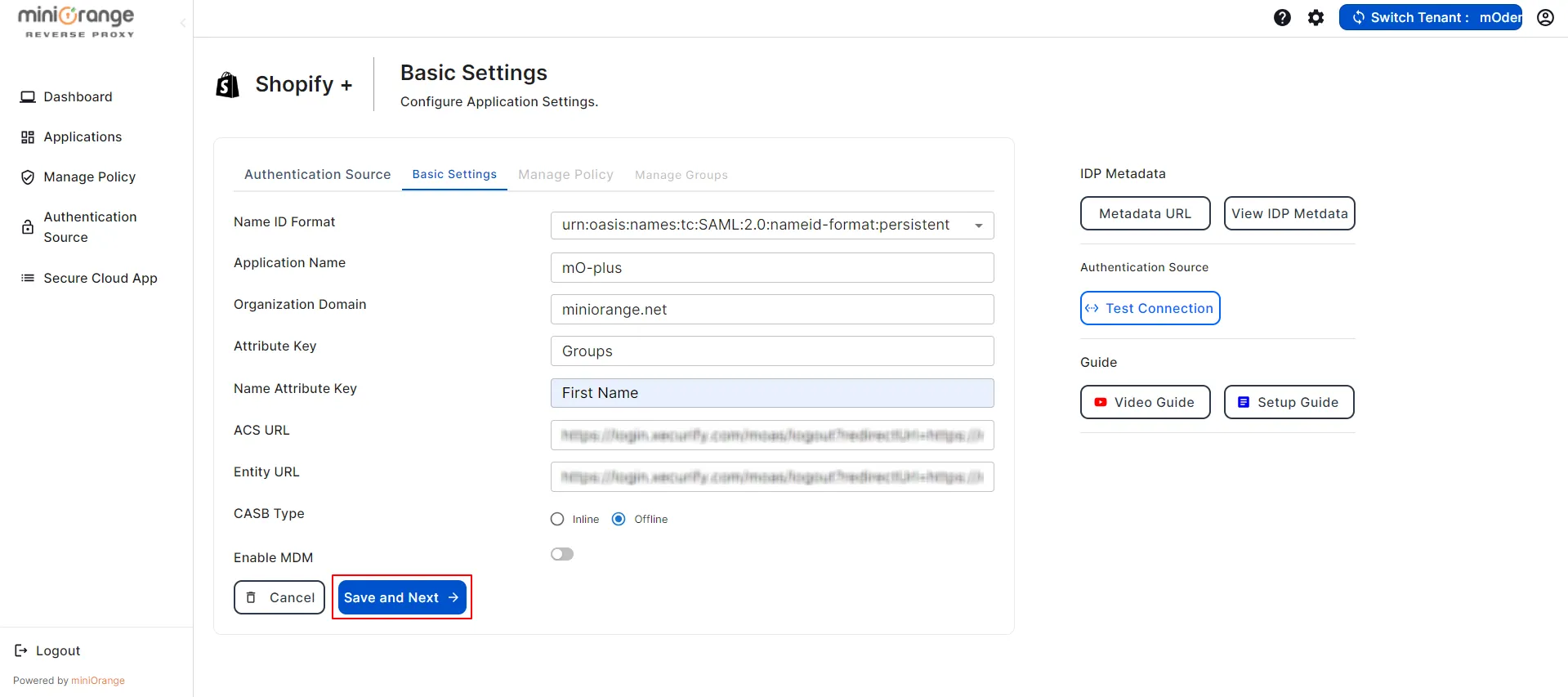The height and width of the screenshot is (697, 1568).
Task: Click the document icon in Setup Guide
Action: coord(1244,402)
